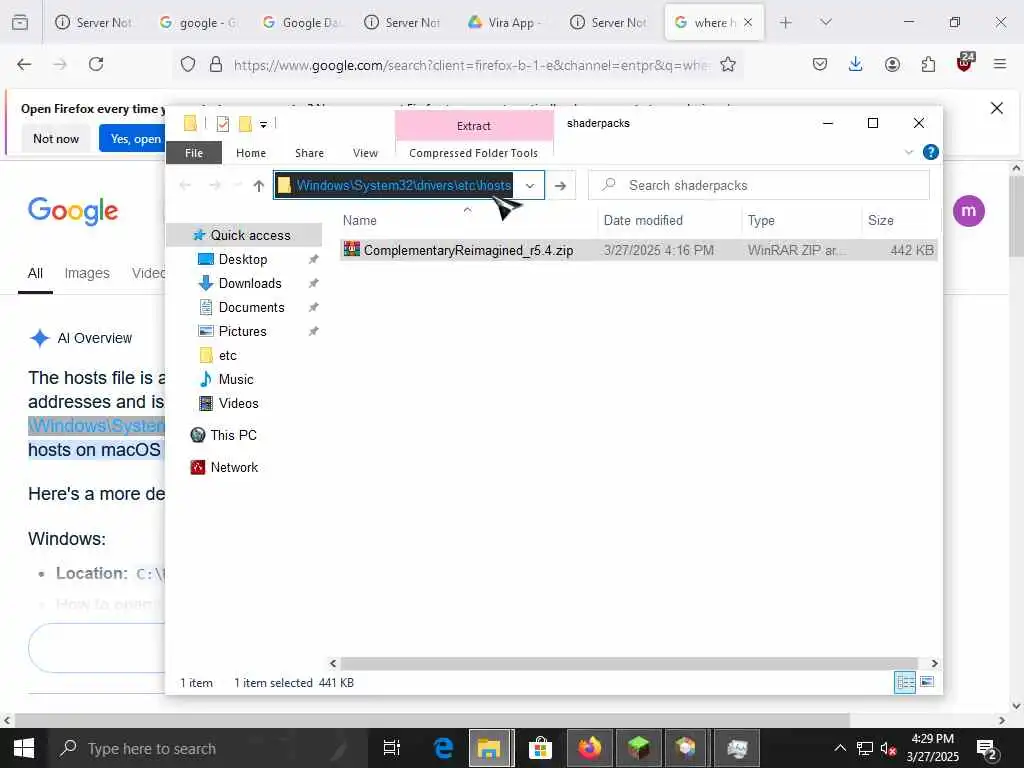
Task: Bookmark this page with star icon
Action: 728,64
